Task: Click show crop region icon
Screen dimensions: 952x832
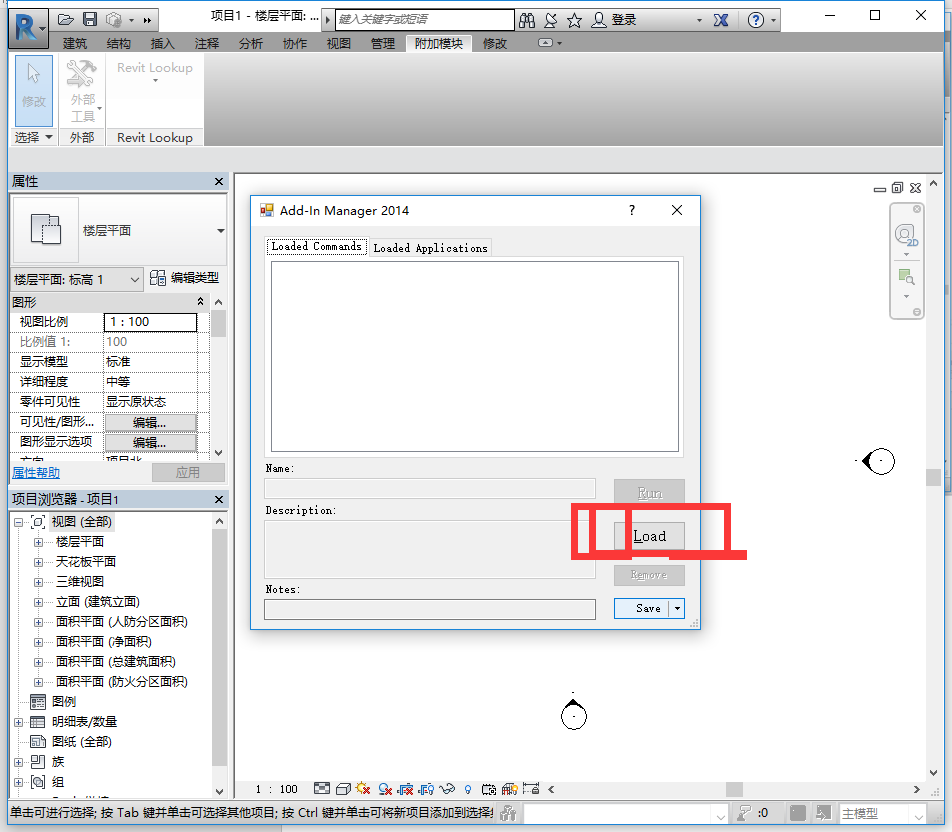Action: pos(426,789)
